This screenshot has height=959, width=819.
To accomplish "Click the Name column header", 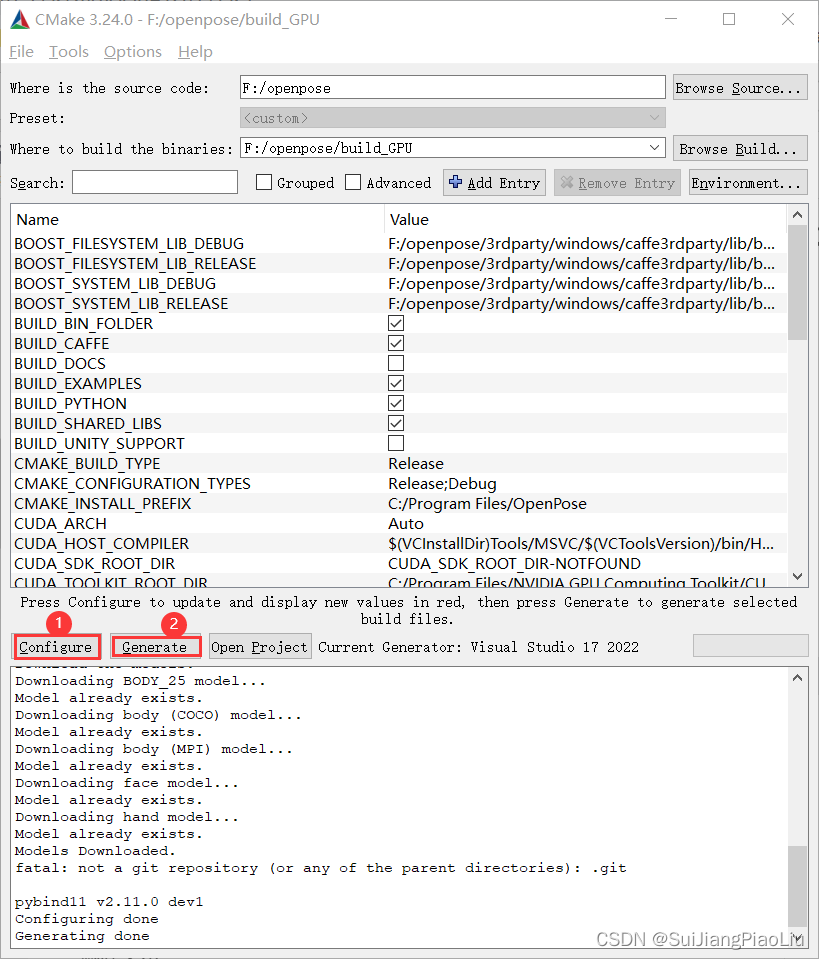I will coord(198,220).
